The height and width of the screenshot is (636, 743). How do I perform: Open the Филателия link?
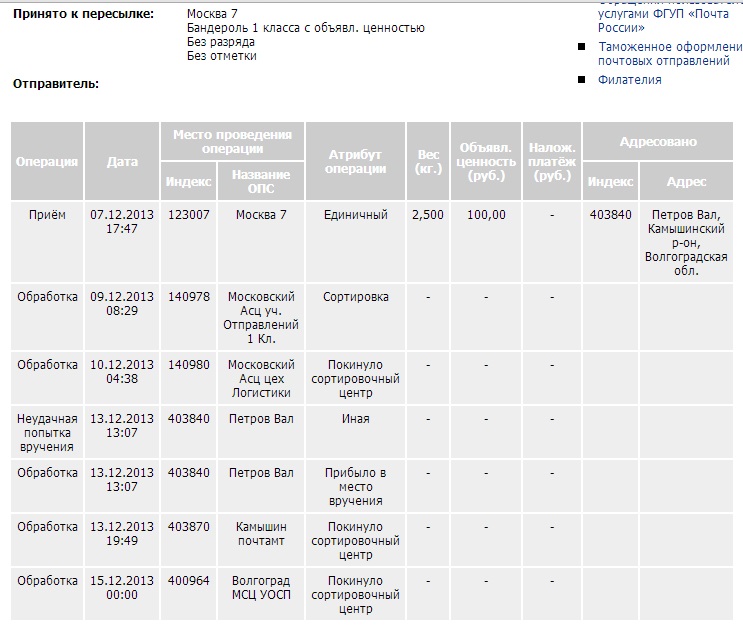click(x=629, y=80)
